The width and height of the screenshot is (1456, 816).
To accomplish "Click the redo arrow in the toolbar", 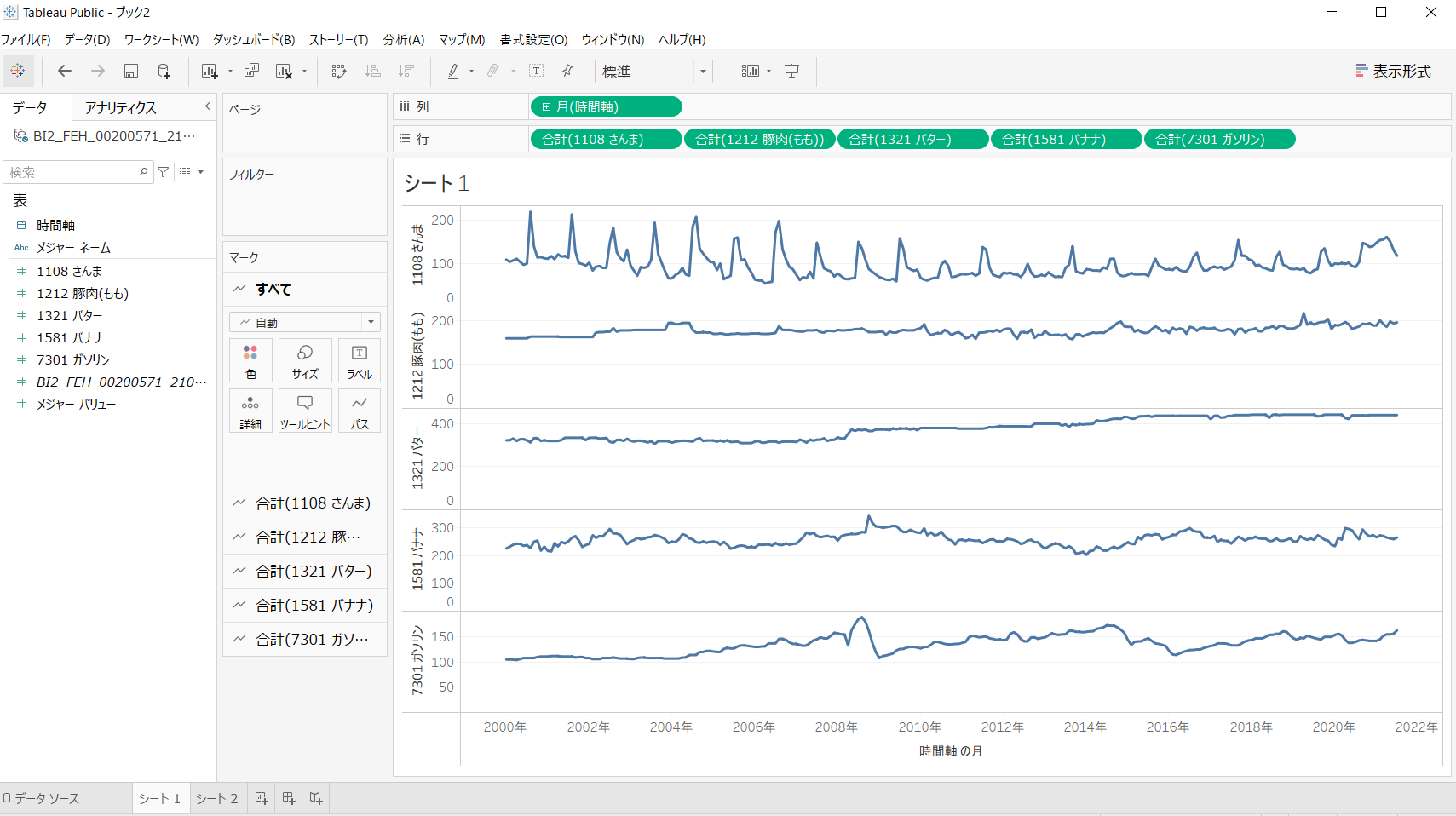I will pos(98,72).
